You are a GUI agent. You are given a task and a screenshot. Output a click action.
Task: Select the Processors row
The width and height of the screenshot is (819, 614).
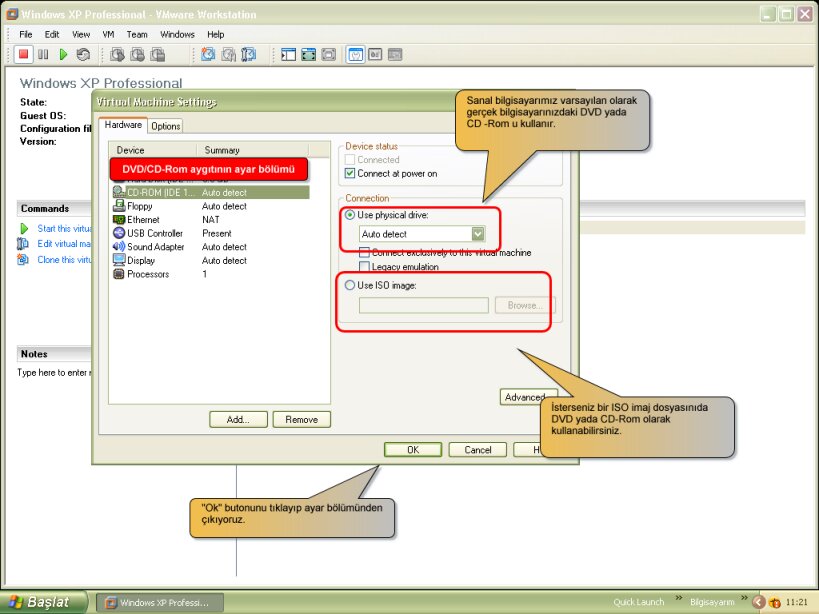coord(210,274)
